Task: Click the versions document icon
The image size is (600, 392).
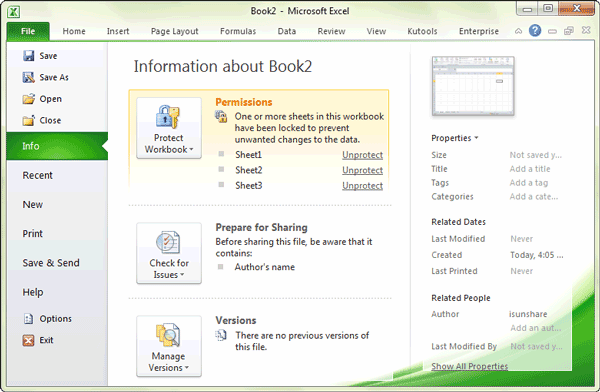Action: [x=221, y=335]
